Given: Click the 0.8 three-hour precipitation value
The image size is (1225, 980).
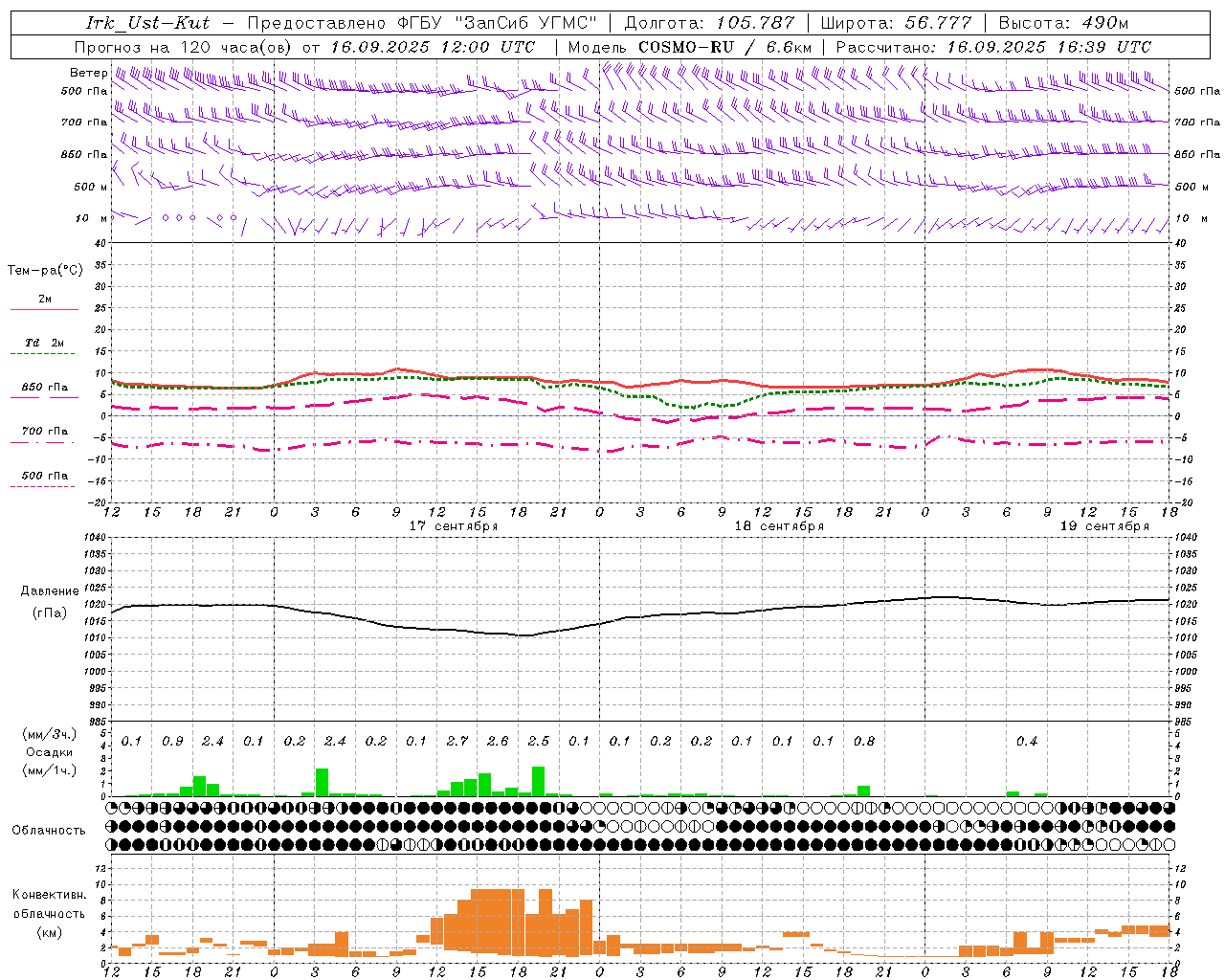Looking at the screenshot, I should pyautogui.click(x=864, y=742).
